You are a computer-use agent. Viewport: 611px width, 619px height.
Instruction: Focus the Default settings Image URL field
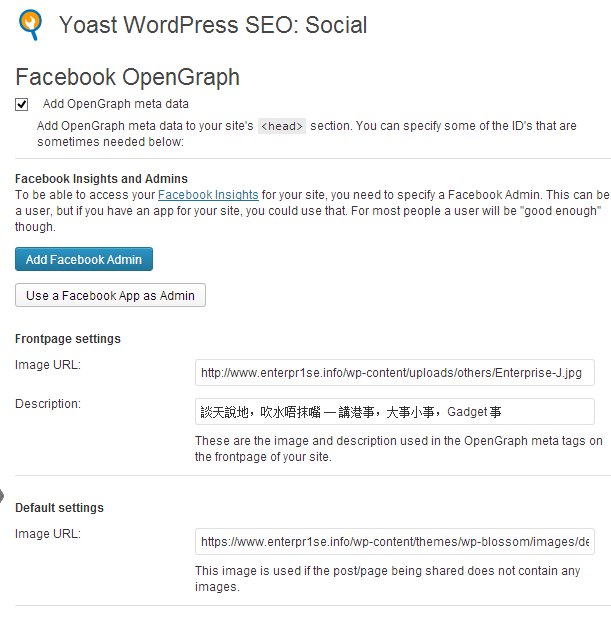[x=395, y=541]
